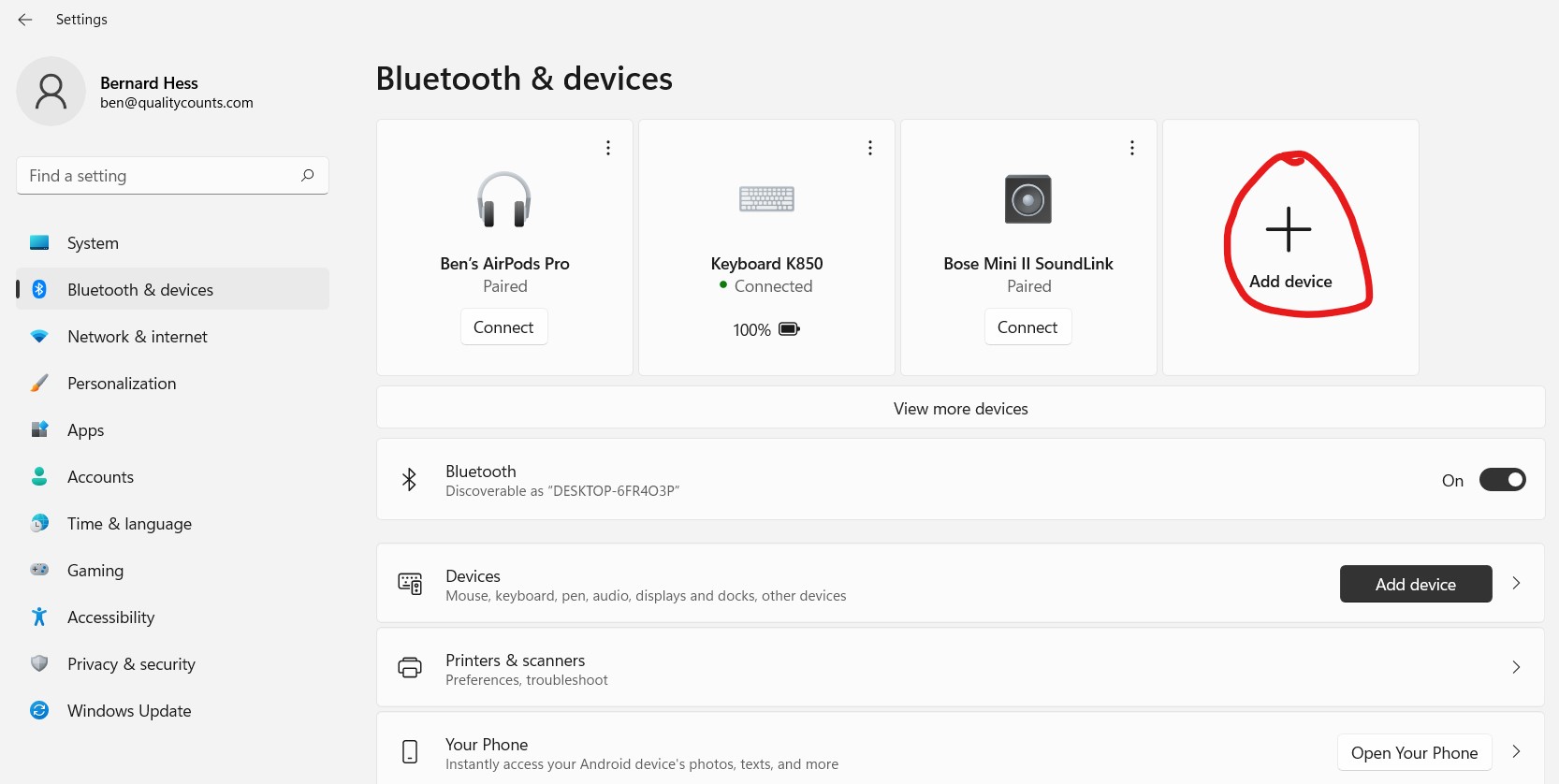Click the AirPods Pro headphones icon

click(x=504, y=199)
